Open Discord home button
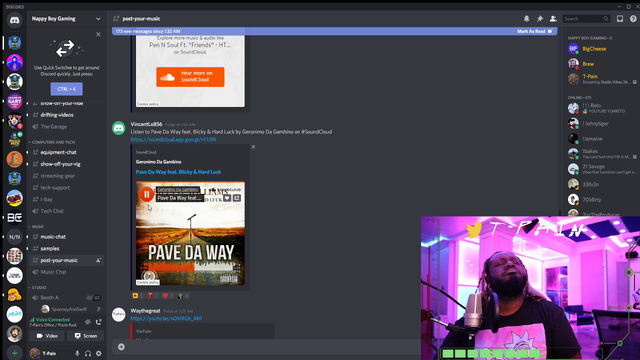Screen dimensions: 640x360 point(14,20)
